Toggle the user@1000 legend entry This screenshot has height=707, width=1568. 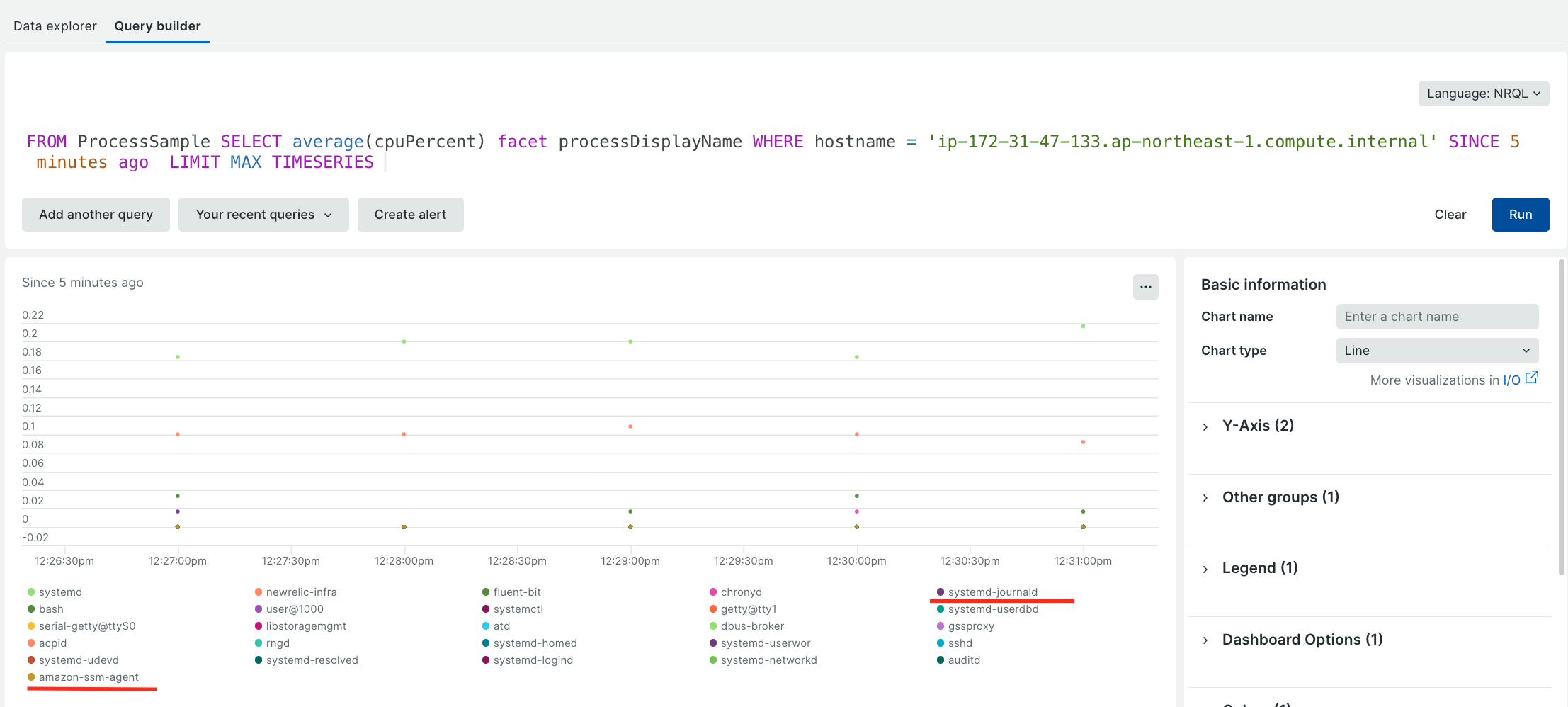289,609
